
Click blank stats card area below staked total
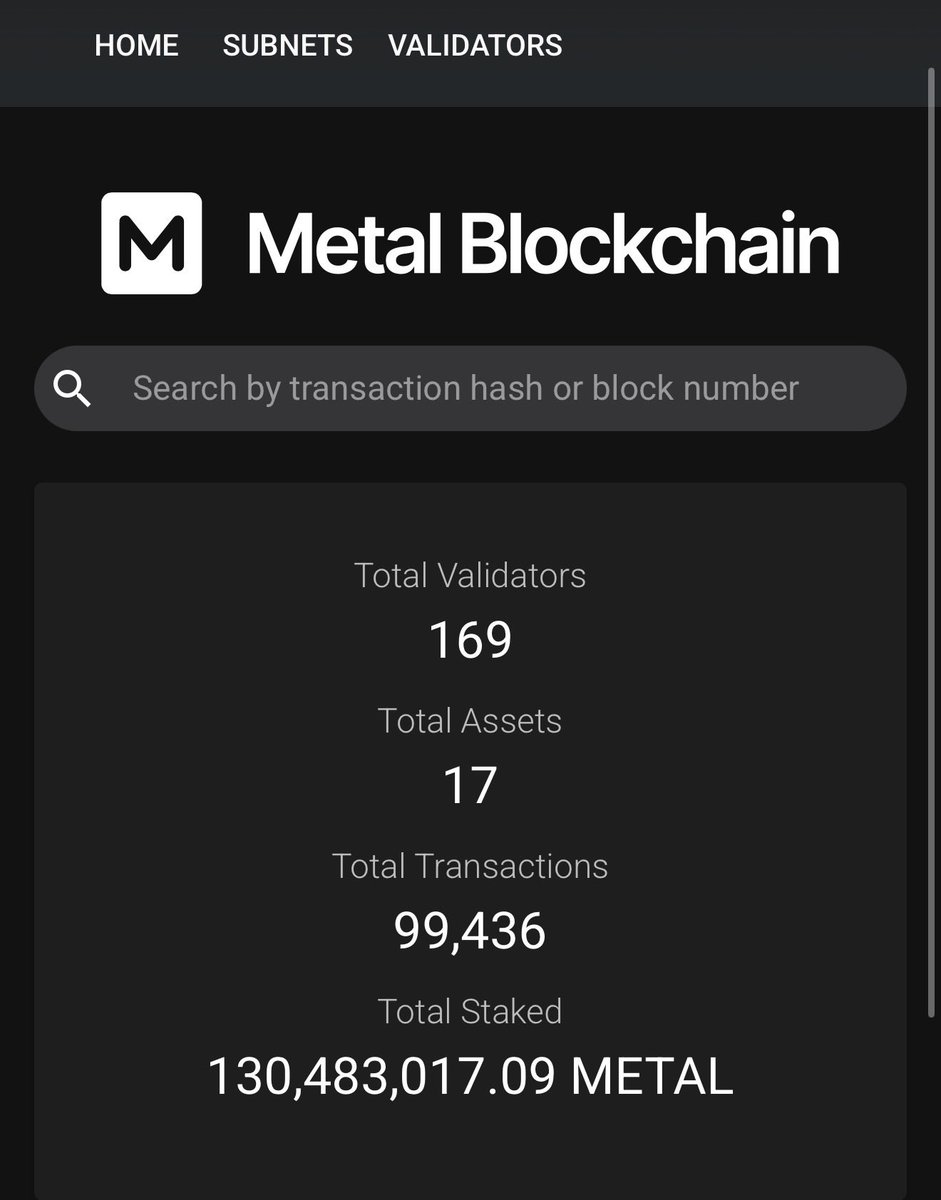tap(470, 1150)
